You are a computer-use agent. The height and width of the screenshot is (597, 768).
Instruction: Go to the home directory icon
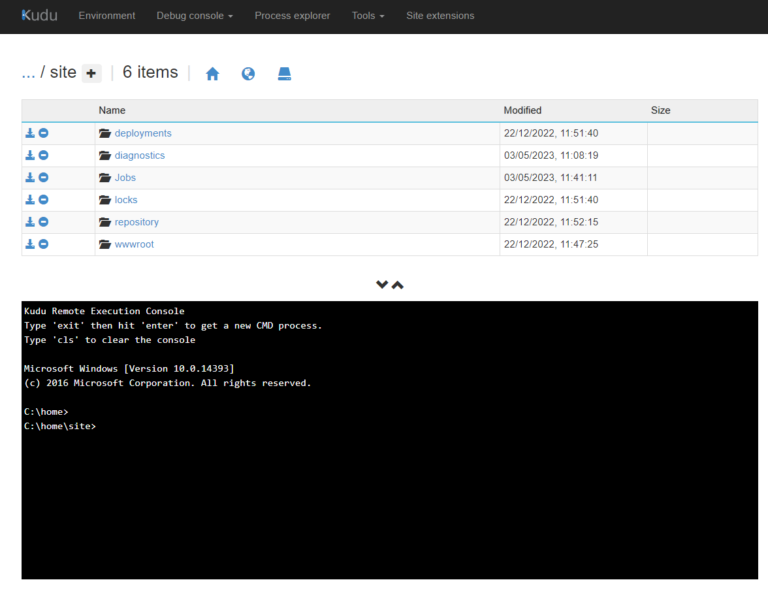(213, 73)
